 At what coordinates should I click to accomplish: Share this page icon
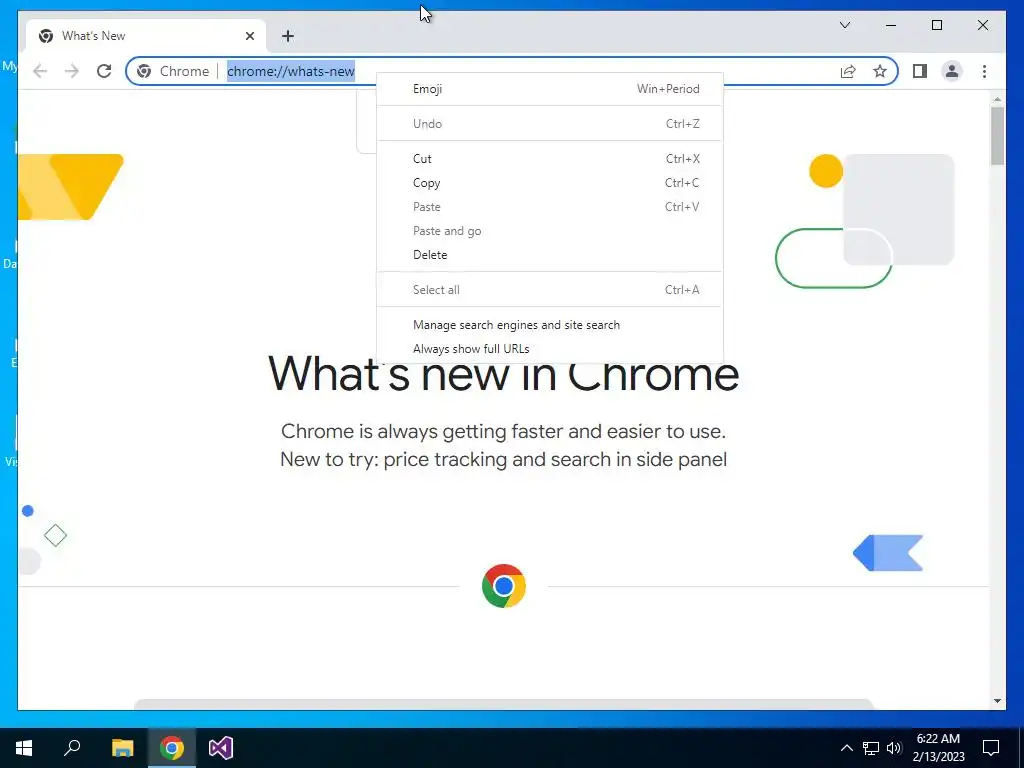848,71
